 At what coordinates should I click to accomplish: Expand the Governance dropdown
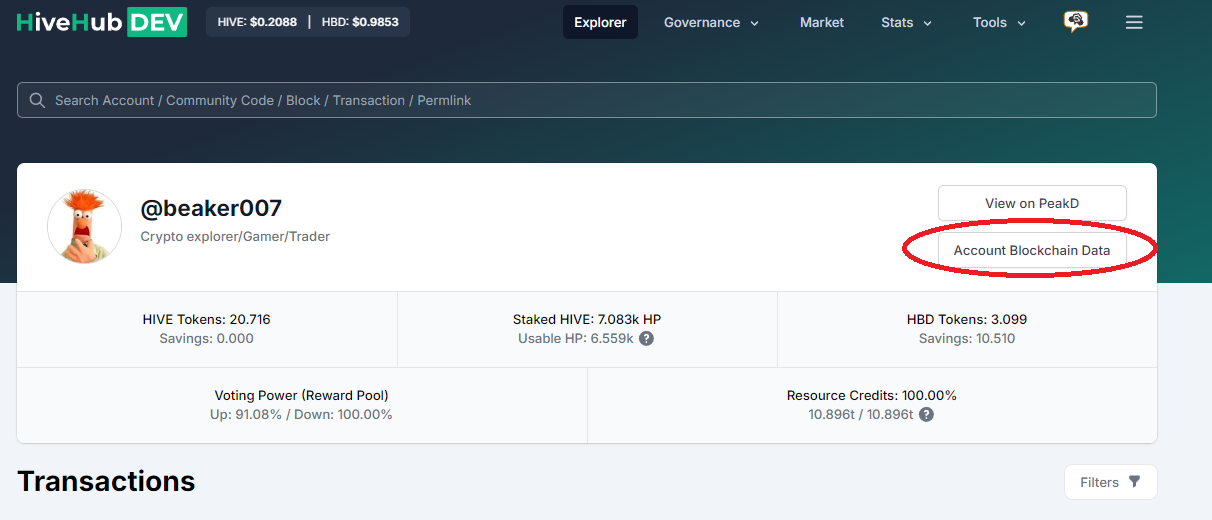click(711, 22)
